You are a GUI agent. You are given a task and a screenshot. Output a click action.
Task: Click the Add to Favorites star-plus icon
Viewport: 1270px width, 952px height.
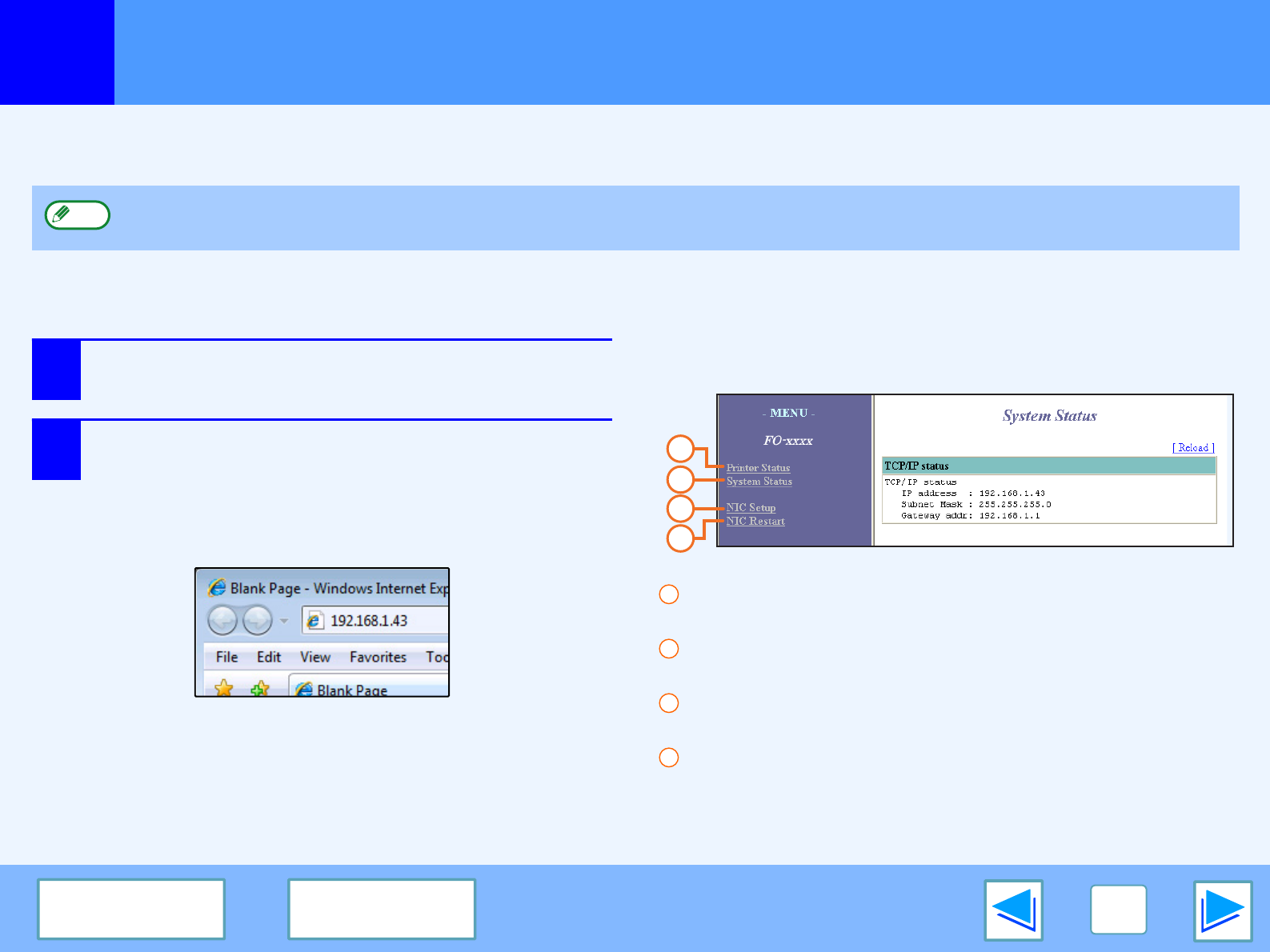259,688
